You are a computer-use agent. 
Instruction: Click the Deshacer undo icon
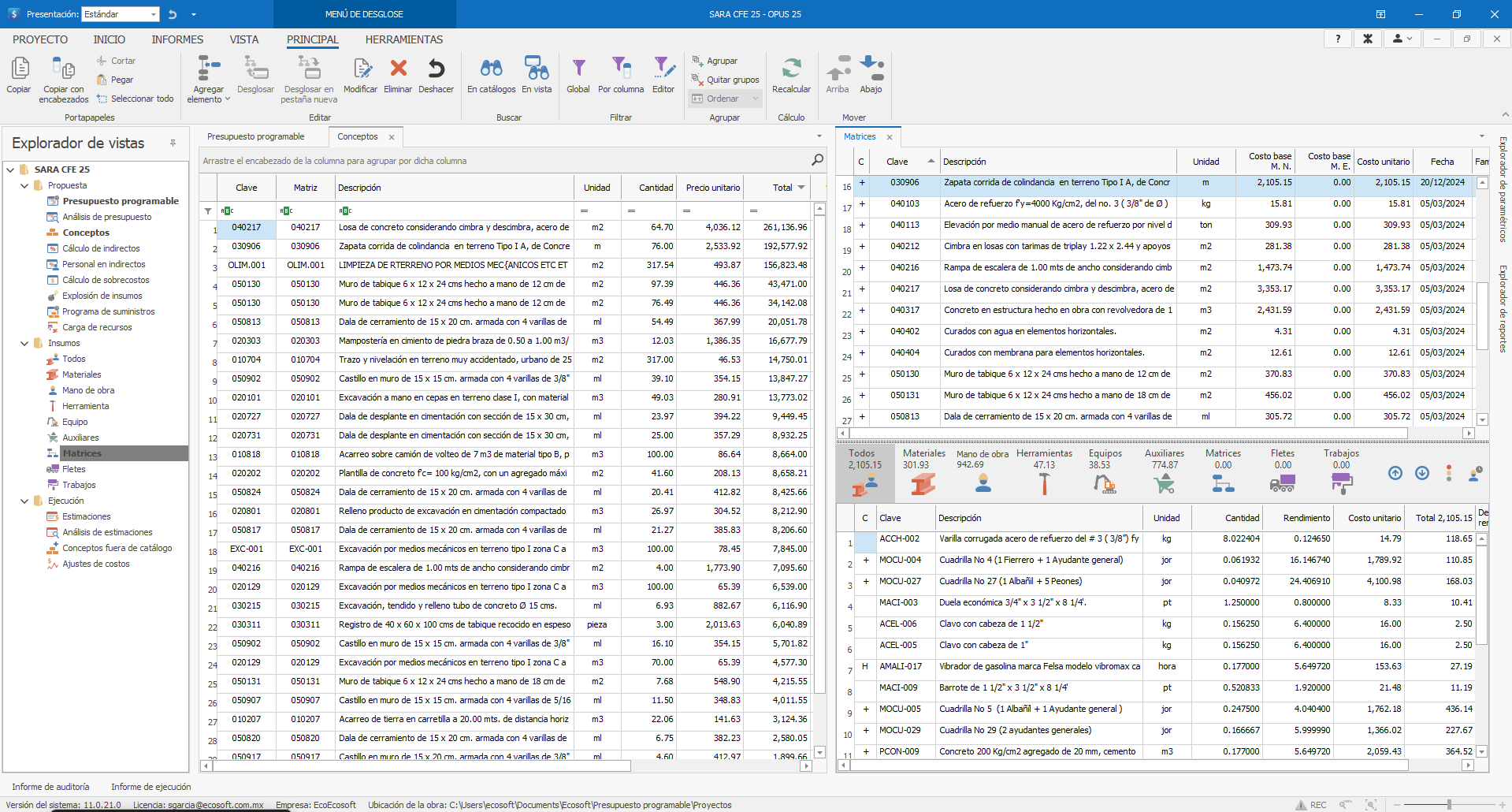[x=436, y=69]
